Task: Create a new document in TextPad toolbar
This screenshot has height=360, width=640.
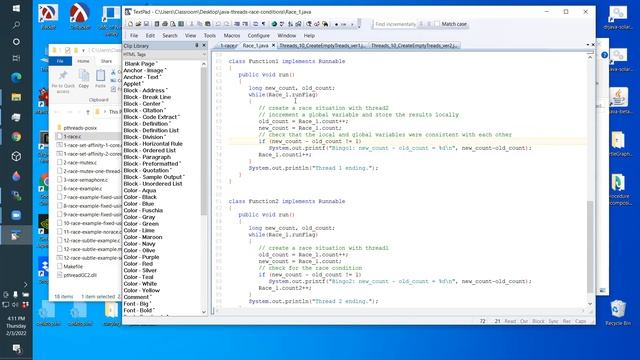Action: pos(130,24)
